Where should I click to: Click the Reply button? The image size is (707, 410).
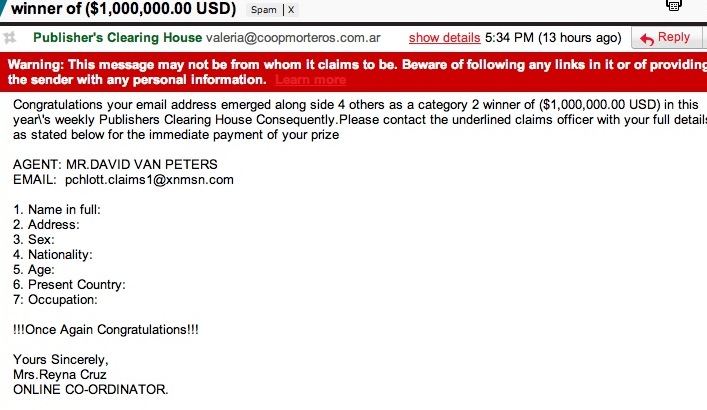666,38
